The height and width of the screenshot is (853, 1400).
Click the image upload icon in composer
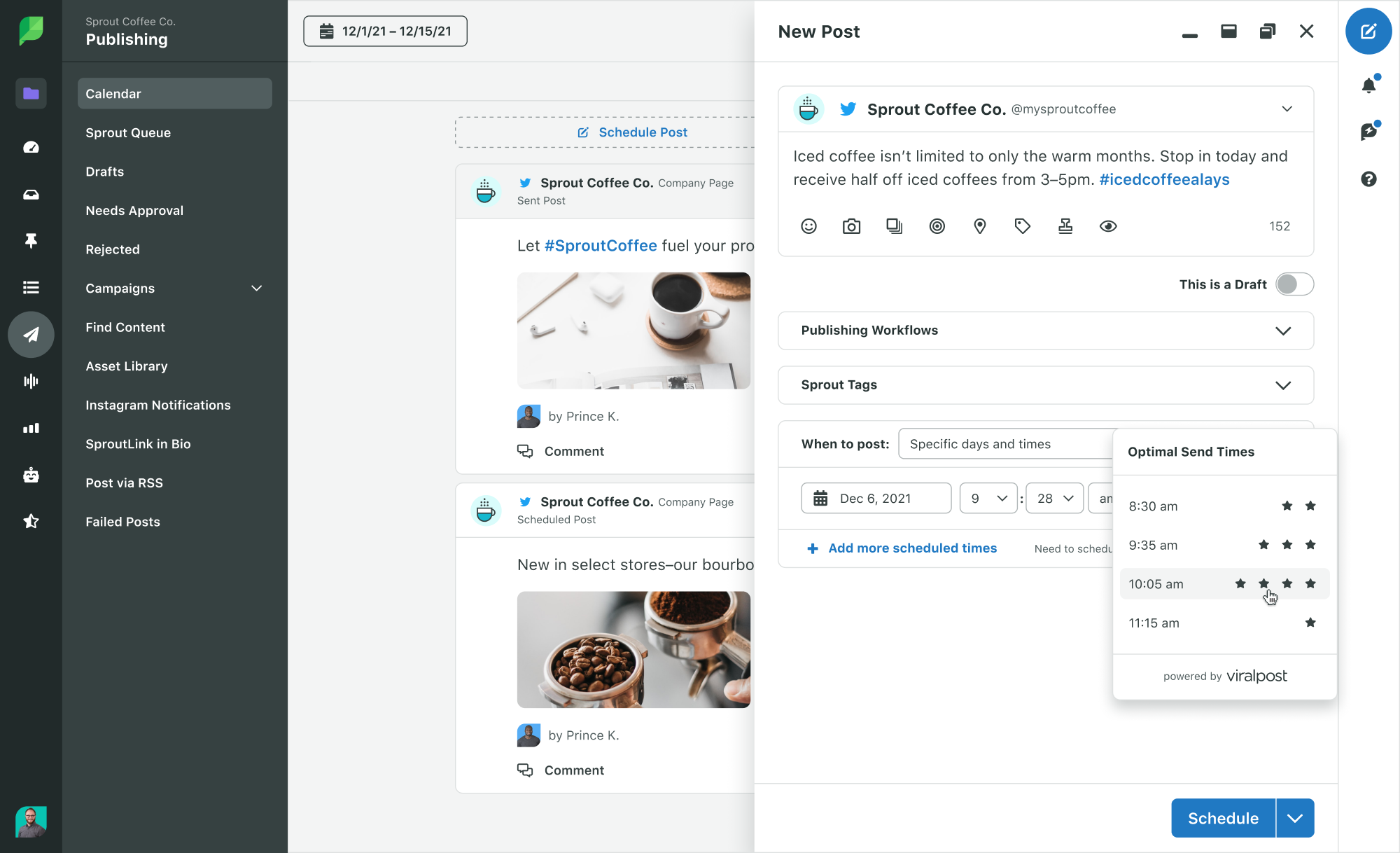pos(851,225)
